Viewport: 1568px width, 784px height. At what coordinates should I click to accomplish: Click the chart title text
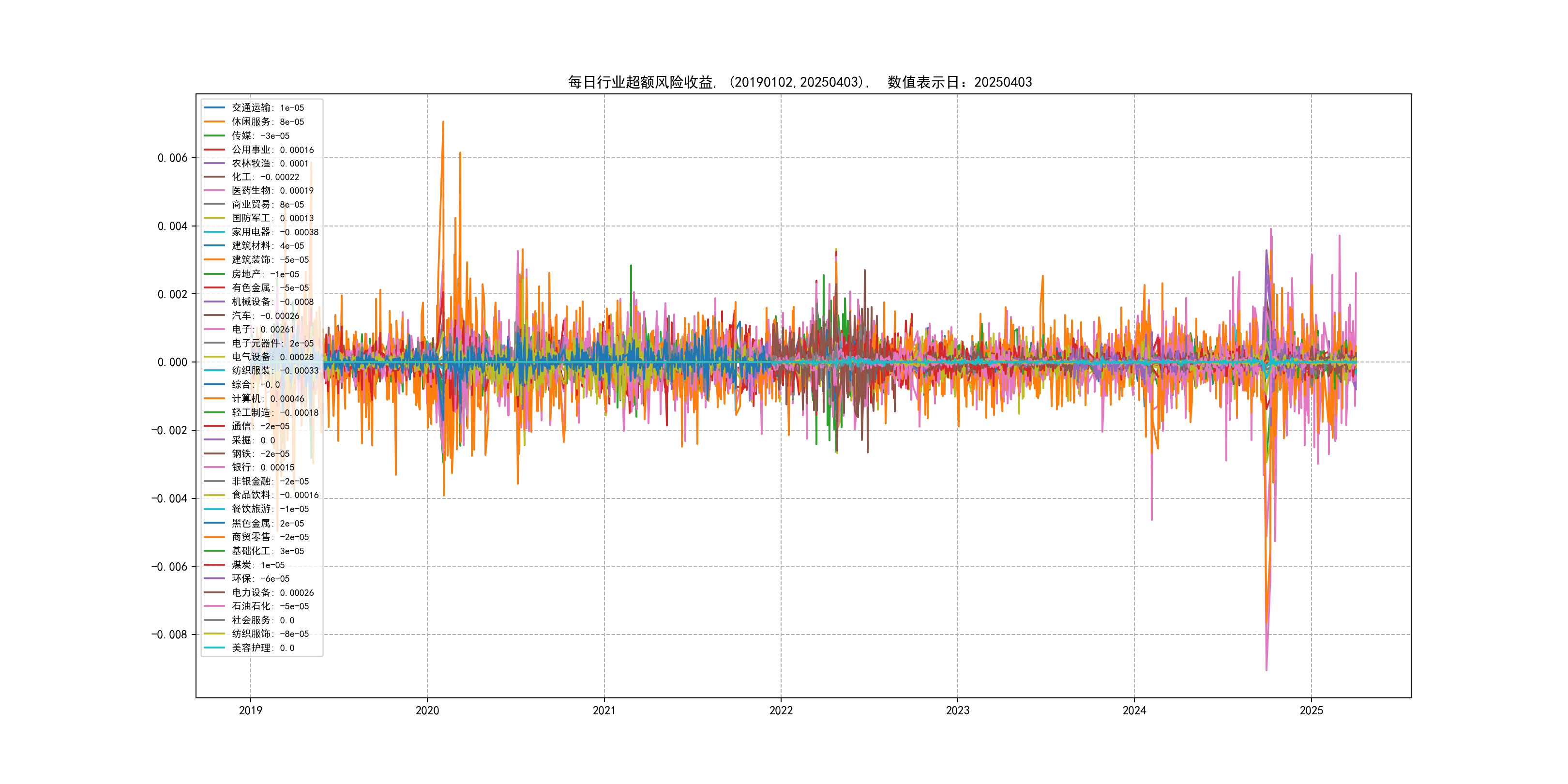pos(800,82)
